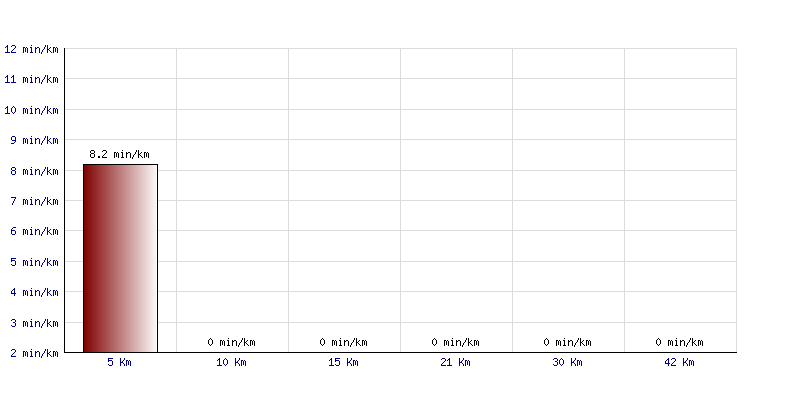Click the 12 min/km y-axis label
800x400 pixels.
point(31,49)
